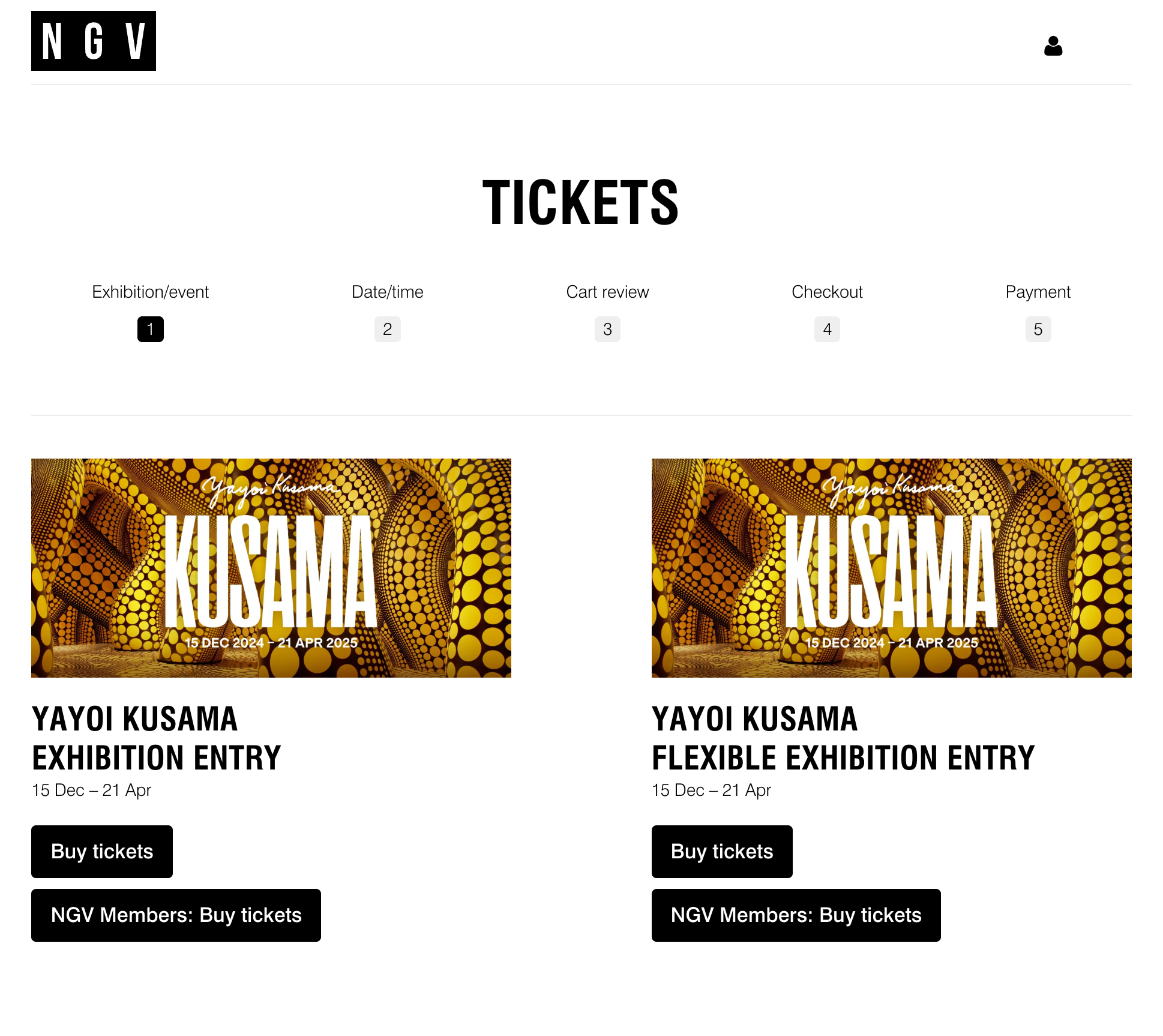The width and height of the screenshot is (1163, 1036).
Task: Click the Flexible Exhibition Entry title
Action: [843, 738]
